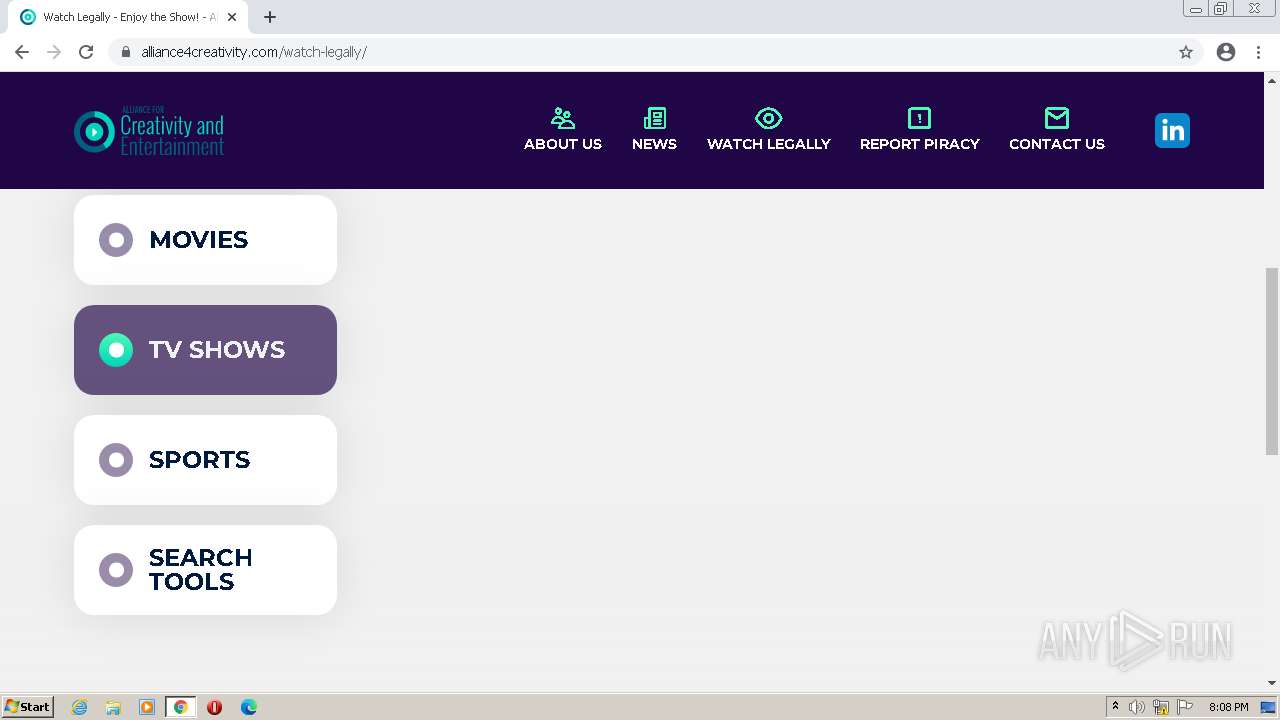Show hidden system tray icons

click(x=1115, y=707)
